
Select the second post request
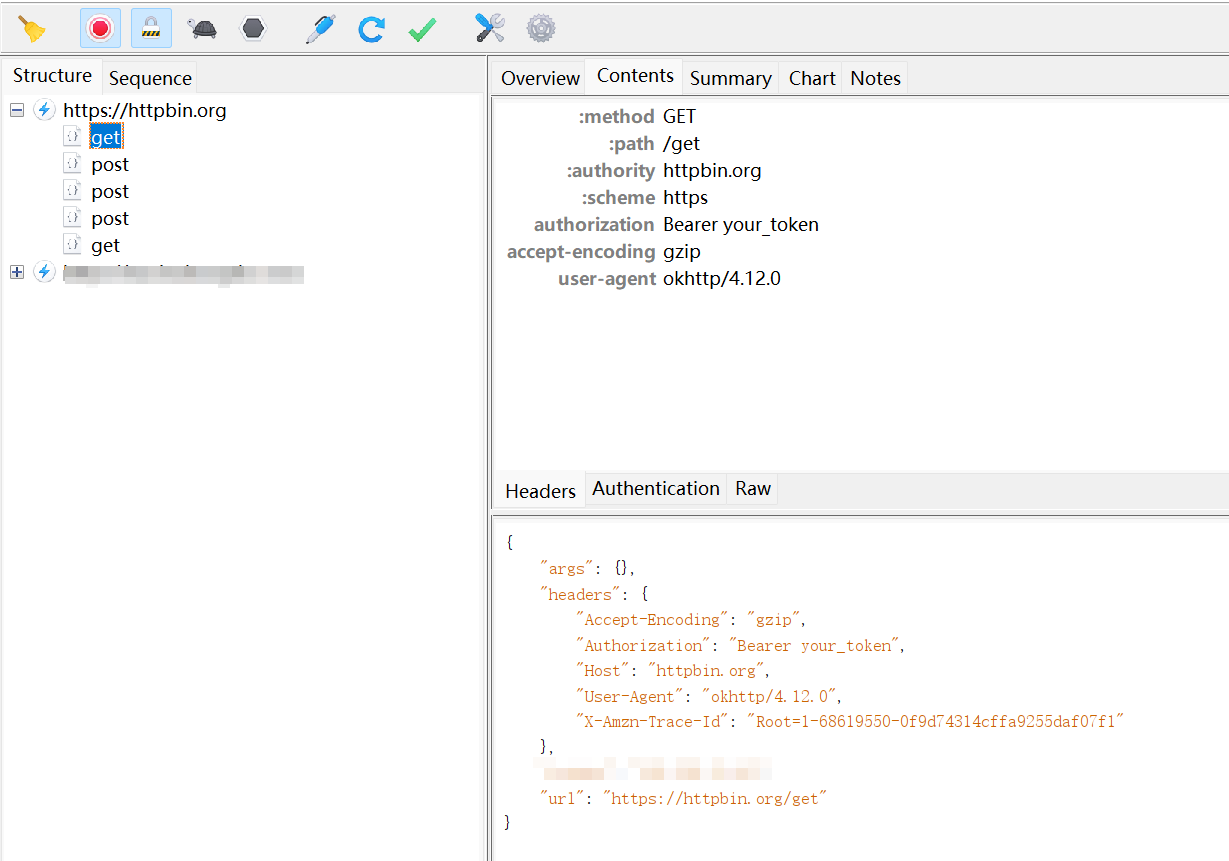point(110,191)
